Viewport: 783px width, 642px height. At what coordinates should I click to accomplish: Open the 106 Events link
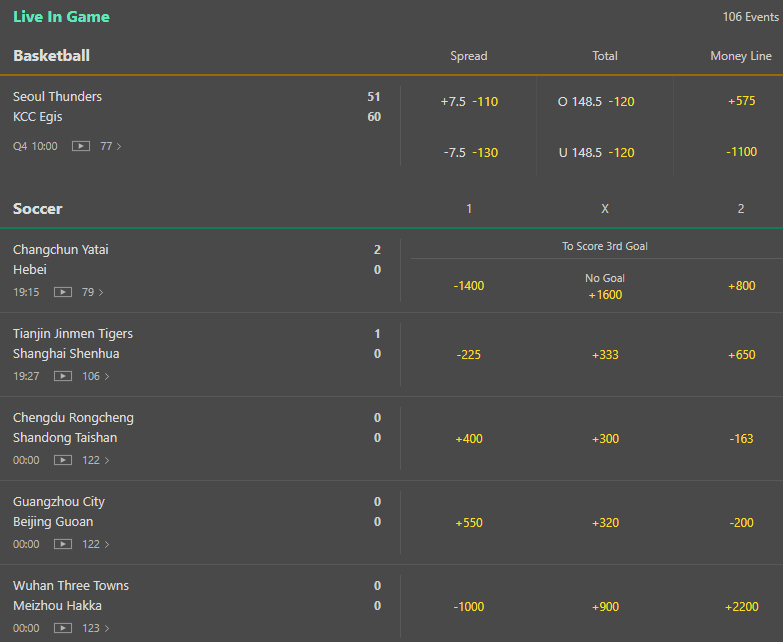751,17
